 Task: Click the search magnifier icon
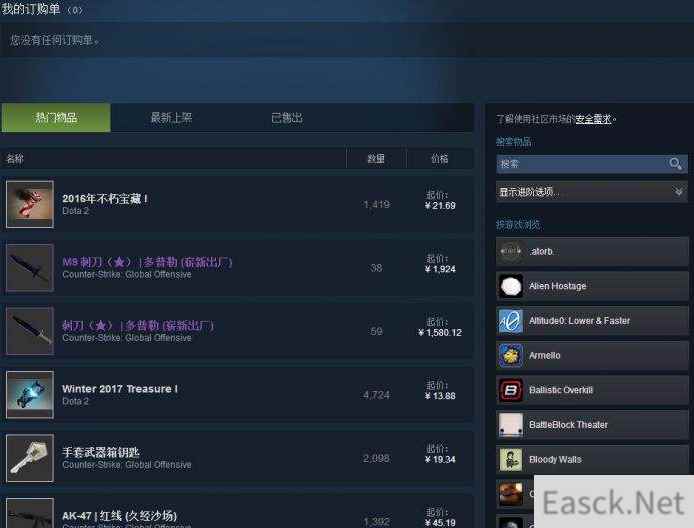(x=675, y=164)
